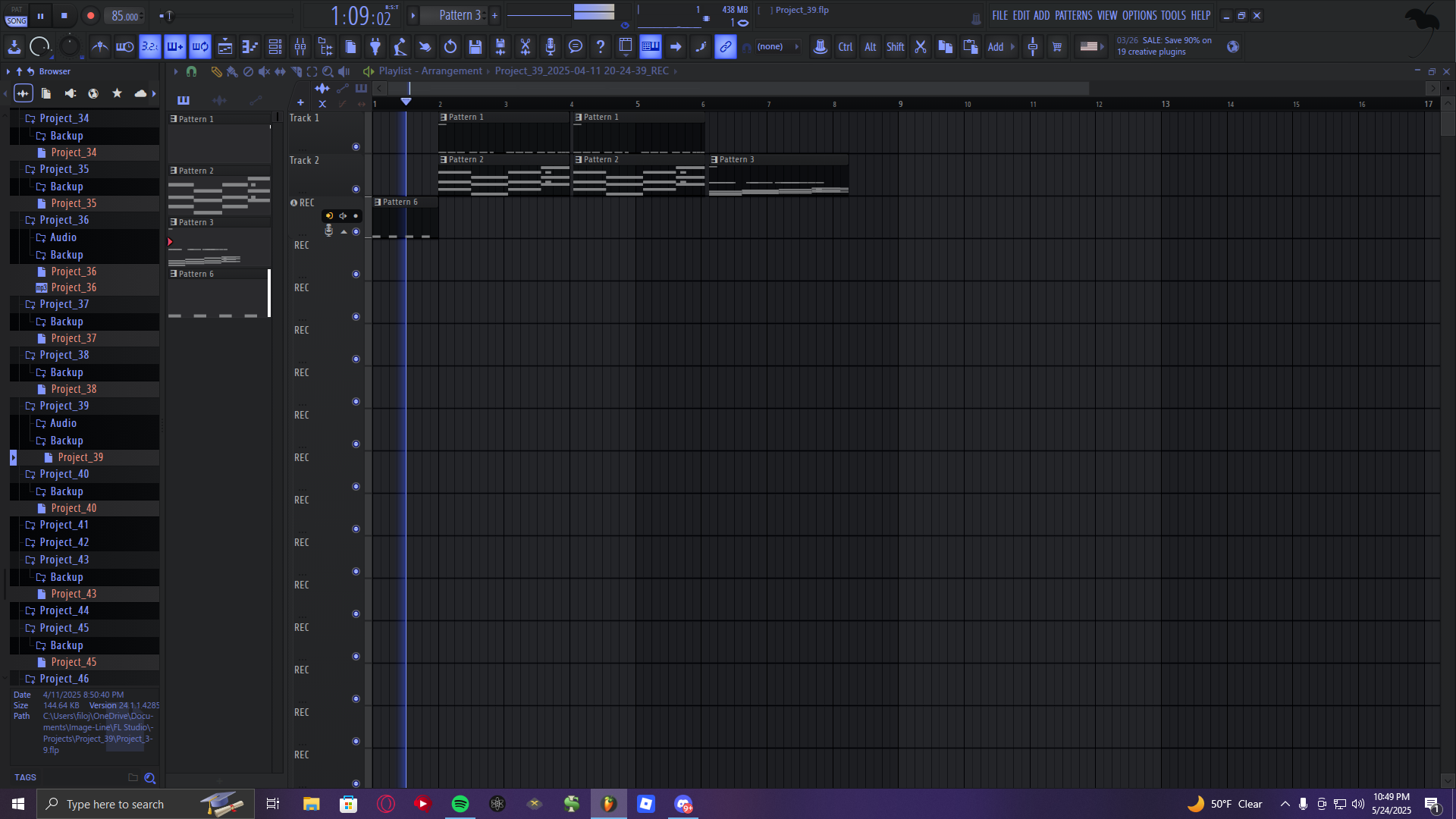
Task: Click the microphone recording icon
Action: click(x=551, y=47)
